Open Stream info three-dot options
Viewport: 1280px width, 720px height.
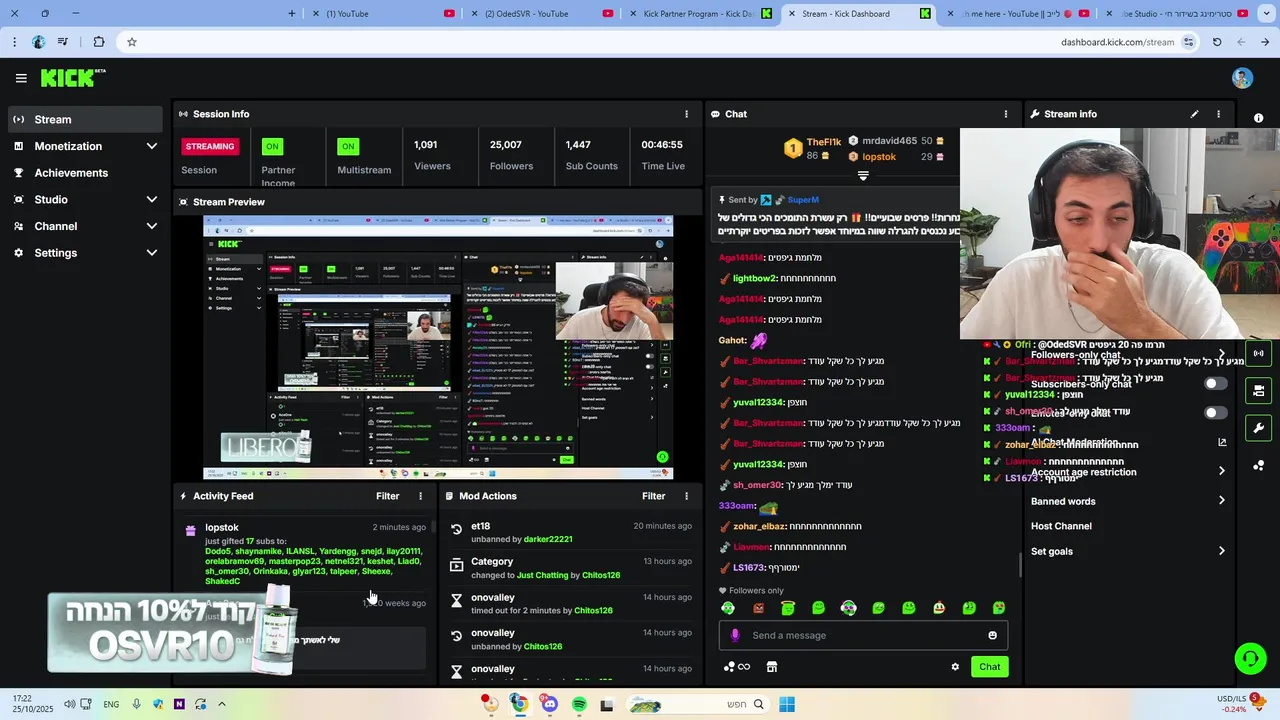coord(1218,114)
